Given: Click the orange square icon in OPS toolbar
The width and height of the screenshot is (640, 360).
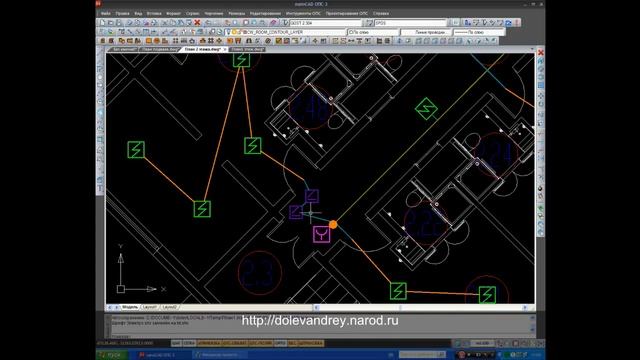Looking at the screenshot, I should pos(149,41).
